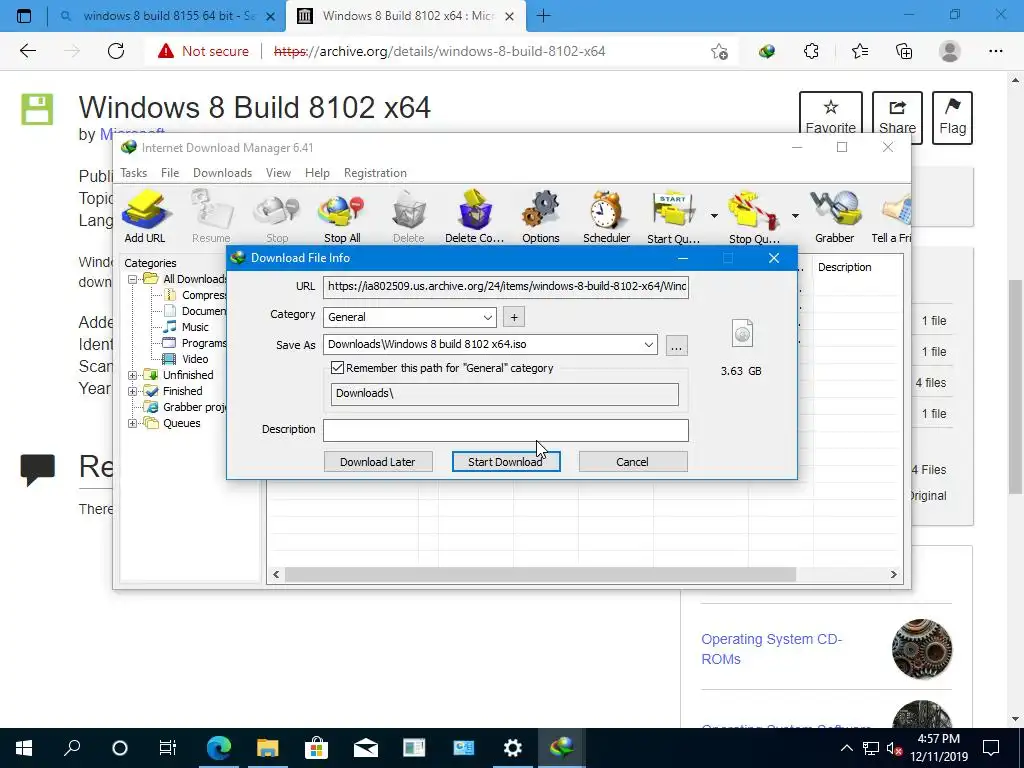Click the Cancel button in dialog
Screen dimensions: 1024x768
pos(632,462)
